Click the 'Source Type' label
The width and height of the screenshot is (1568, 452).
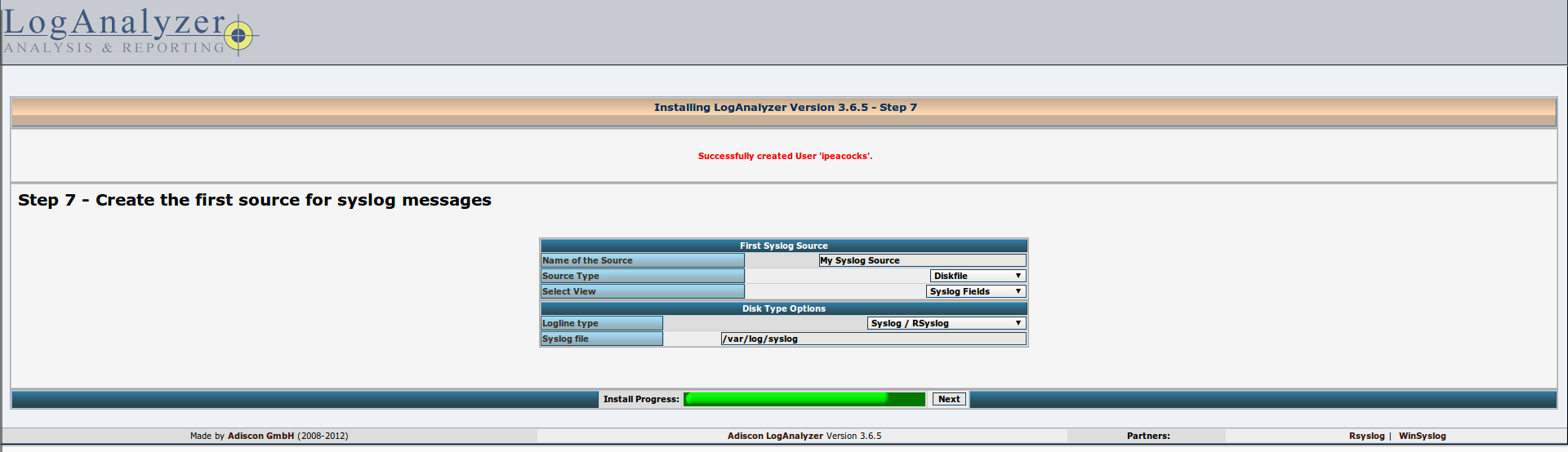pyautogui.click(x=570, y=276)
